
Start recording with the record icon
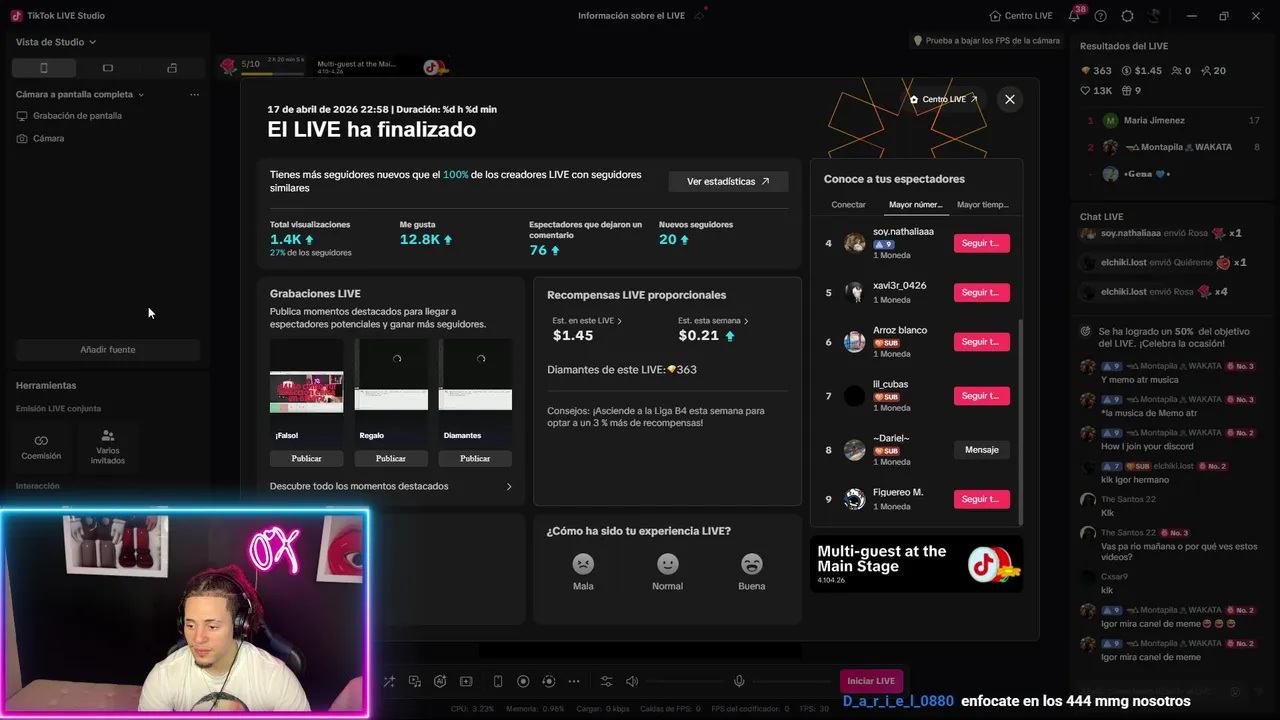tap(523, 681)
